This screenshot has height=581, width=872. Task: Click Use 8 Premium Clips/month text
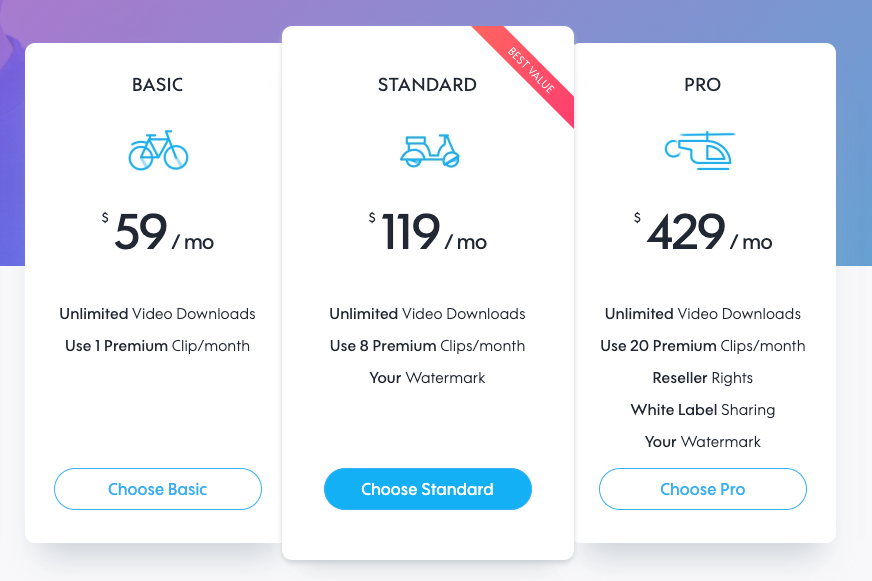click(427, 346)
